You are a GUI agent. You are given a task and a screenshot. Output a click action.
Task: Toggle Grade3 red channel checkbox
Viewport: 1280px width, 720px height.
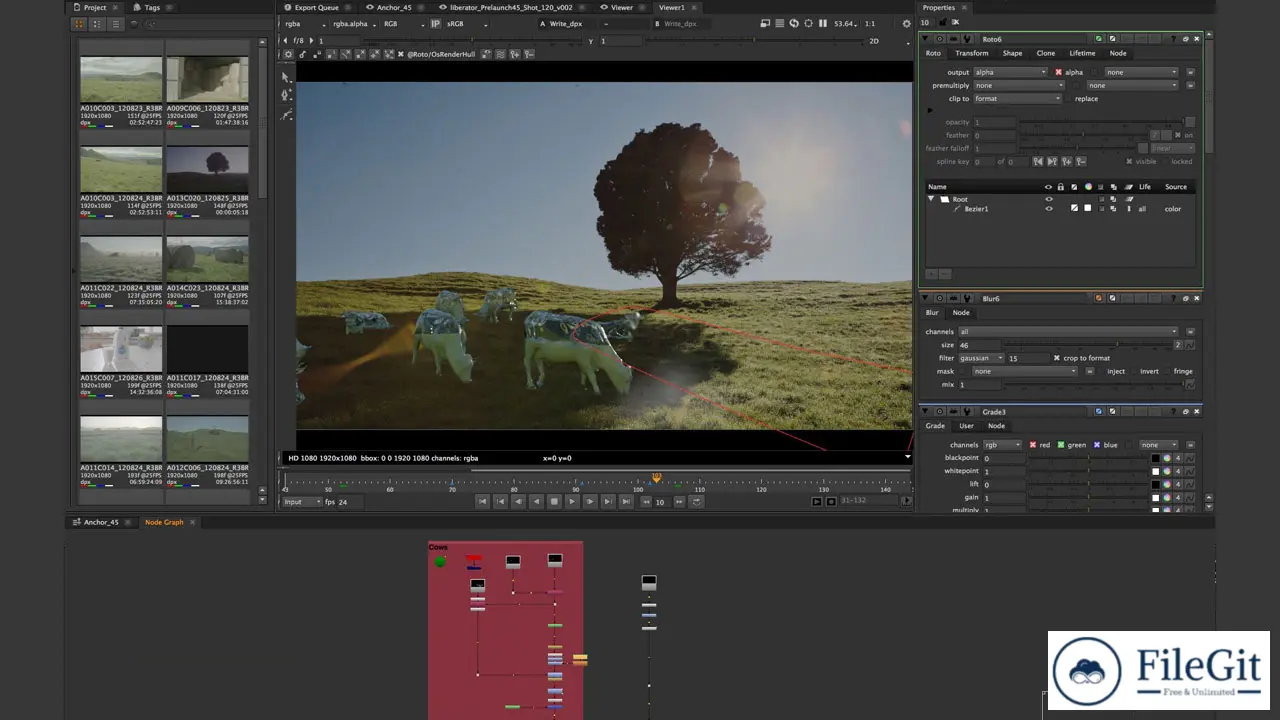(1033, 445)
